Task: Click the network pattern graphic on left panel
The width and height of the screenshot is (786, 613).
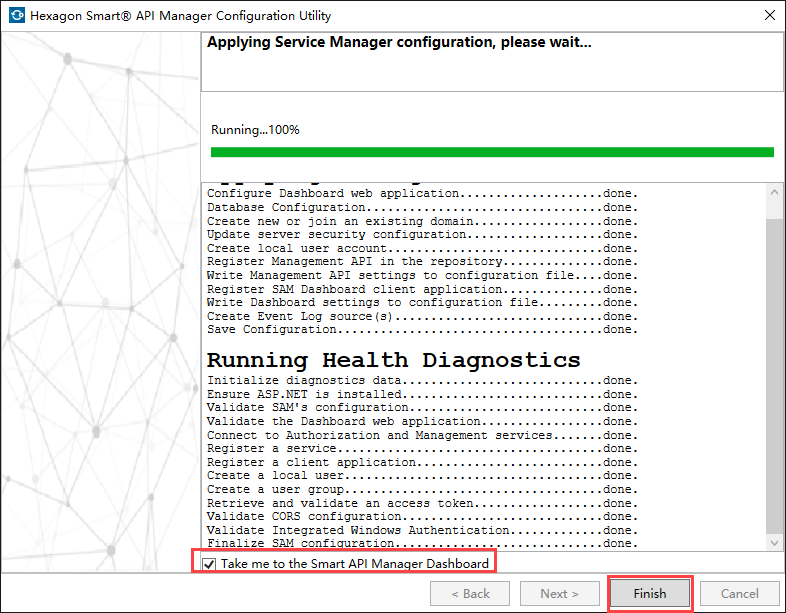Action: tap(100, 300)
